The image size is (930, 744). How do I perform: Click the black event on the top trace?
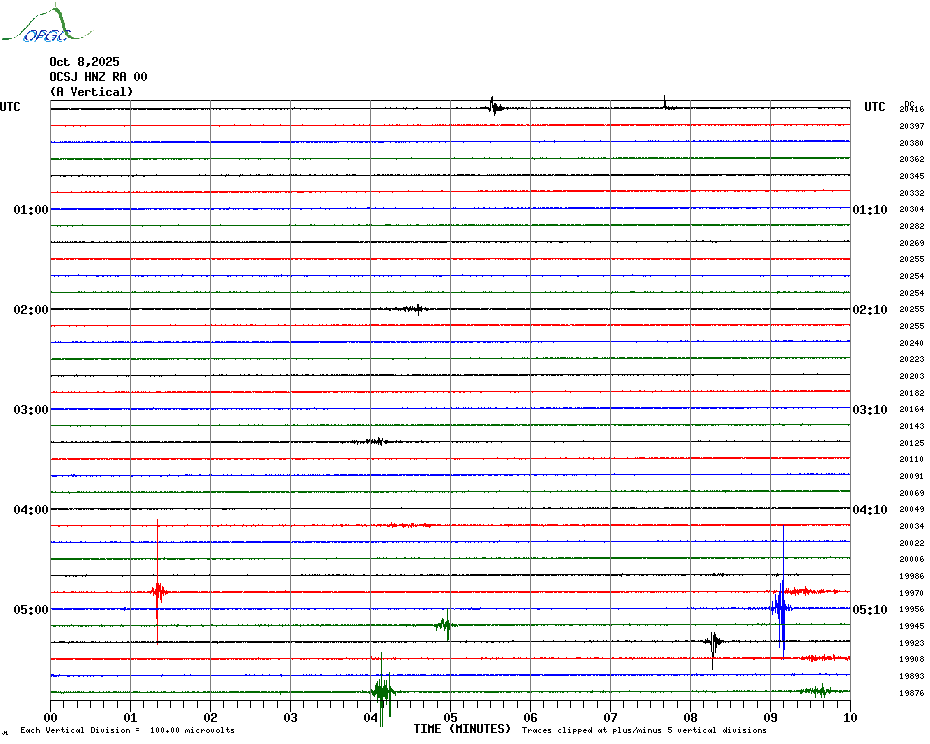(x=493, y=107)
